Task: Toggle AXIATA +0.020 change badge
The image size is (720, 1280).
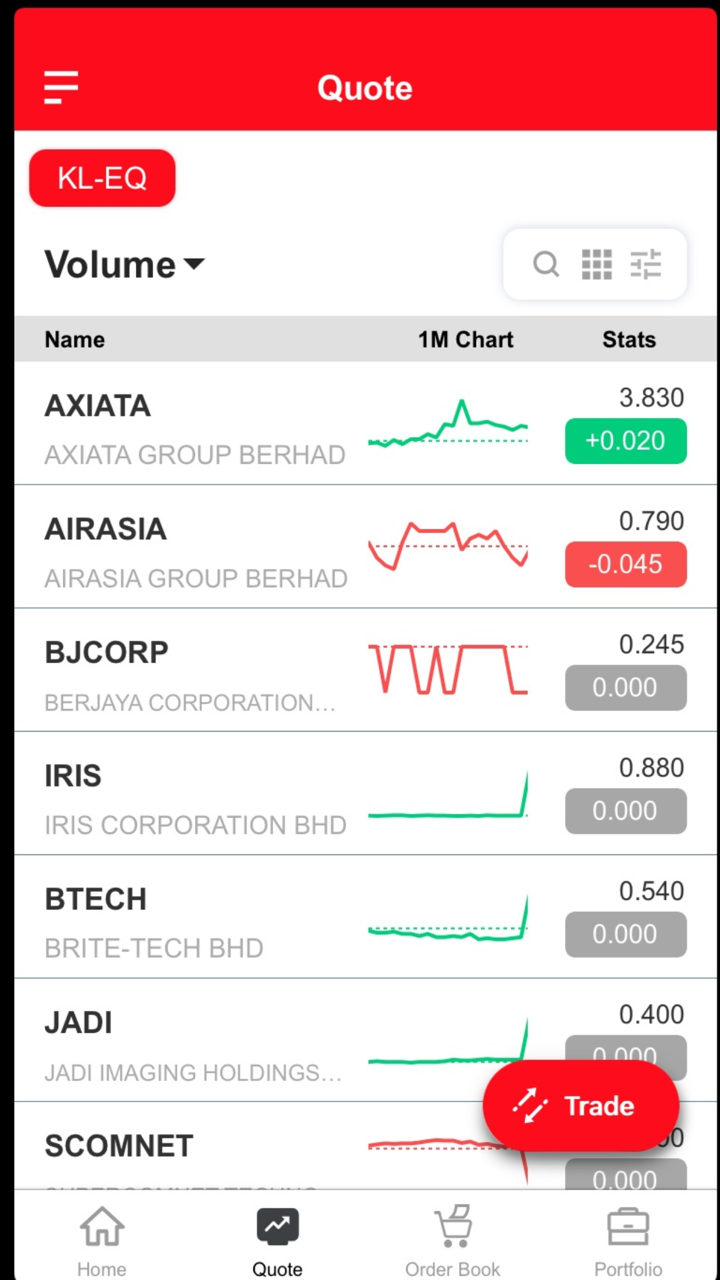Action: click(625, 441)
